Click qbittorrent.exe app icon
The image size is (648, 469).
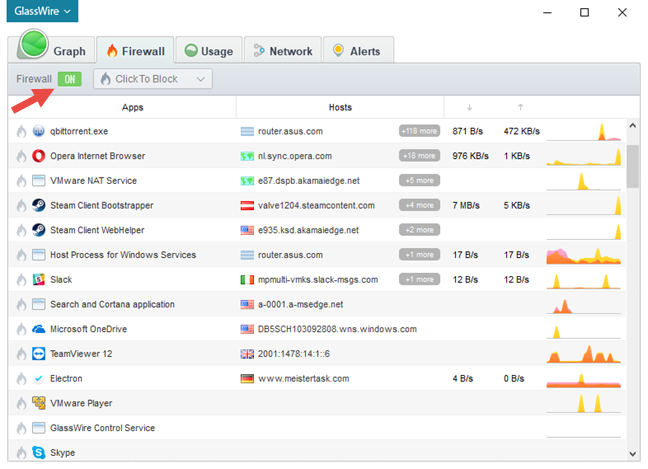pos(38,131)
